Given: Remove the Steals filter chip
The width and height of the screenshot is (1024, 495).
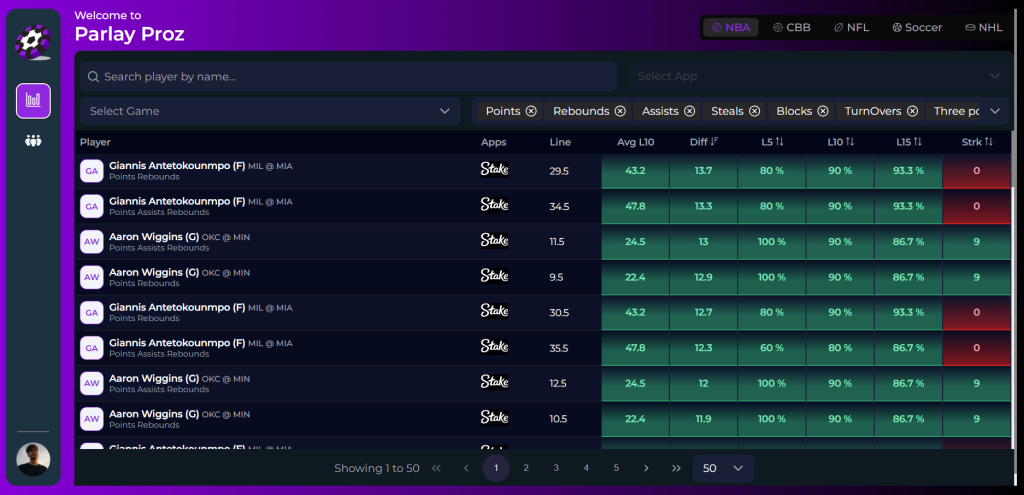Looking at the screenshot, I should (x=754, y=111).
